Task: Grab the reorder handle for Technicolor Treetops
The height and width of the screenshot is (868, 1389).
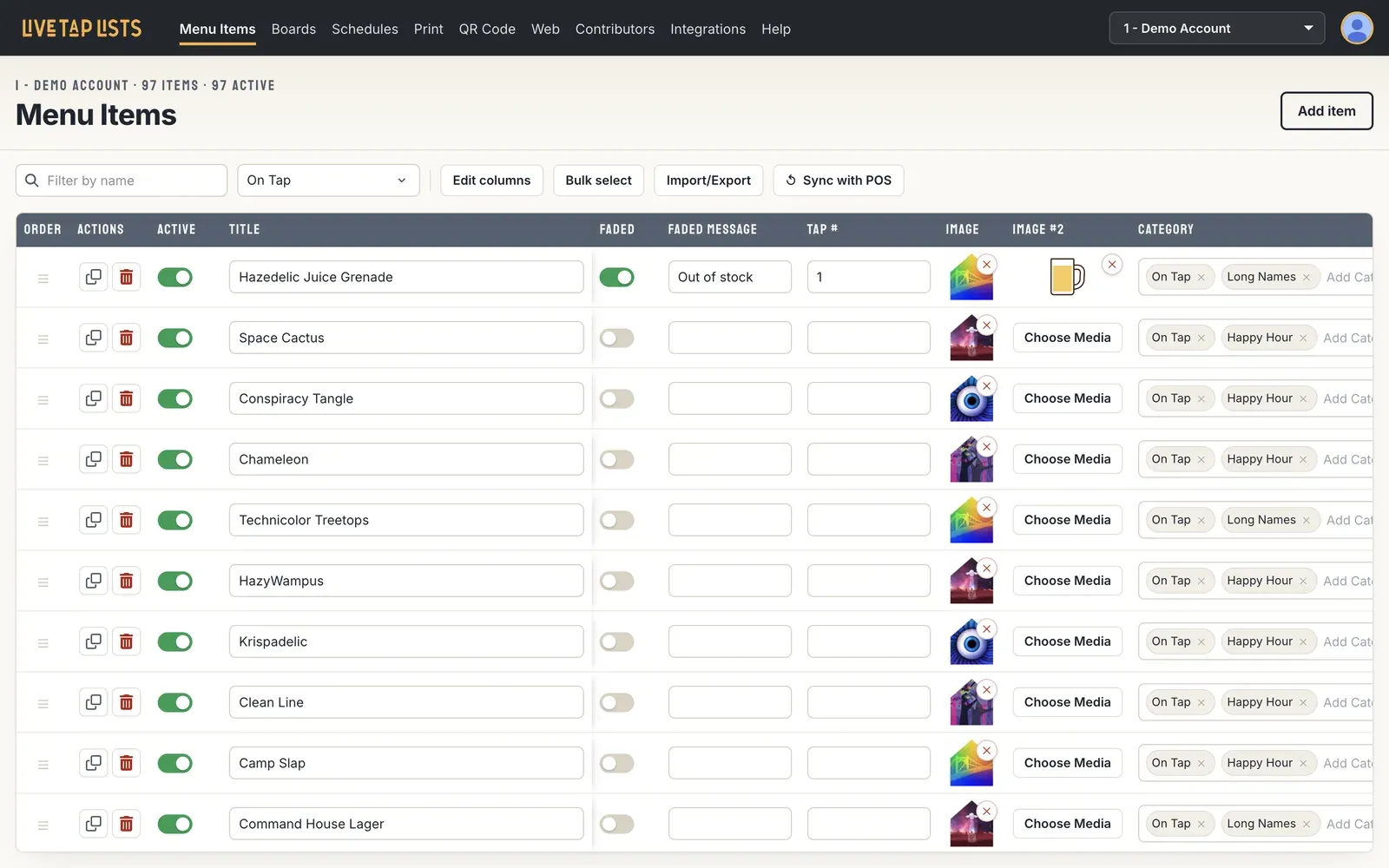Action: click(43, 521)
